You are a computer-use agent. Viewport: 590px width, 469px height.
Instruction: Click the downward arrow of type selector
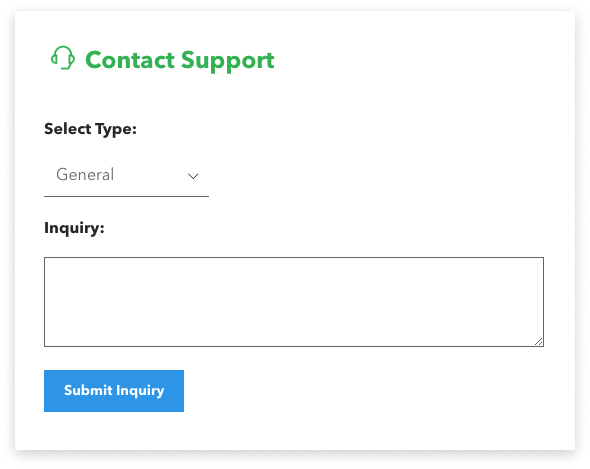click(x=193, y=176)
